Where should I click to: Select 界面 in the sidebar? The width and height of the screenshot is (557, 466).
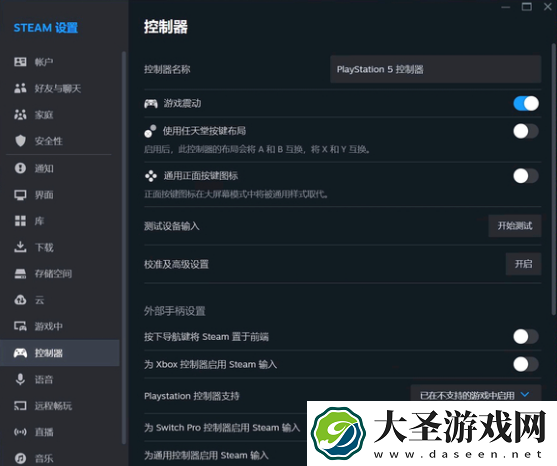pyautogui.click(x=60, y=195)
